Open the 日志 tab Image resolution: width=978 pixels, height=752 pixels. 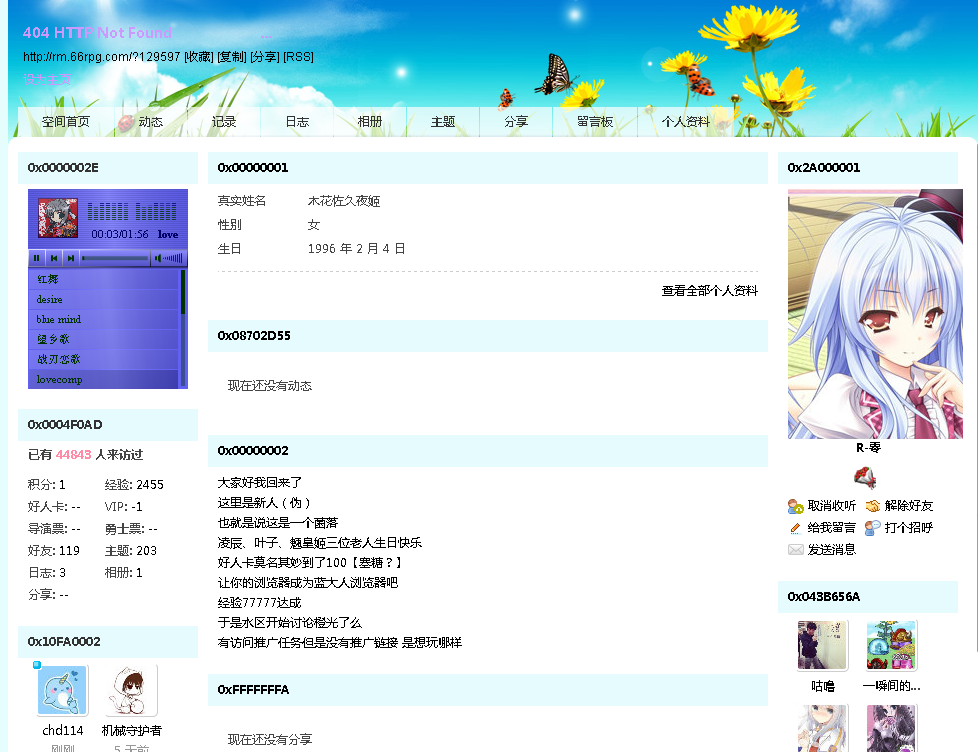tap(297, 122)
